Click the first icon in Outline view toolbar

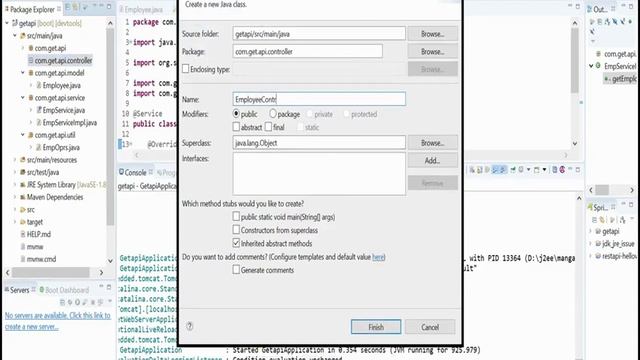(x=592, y=21)
